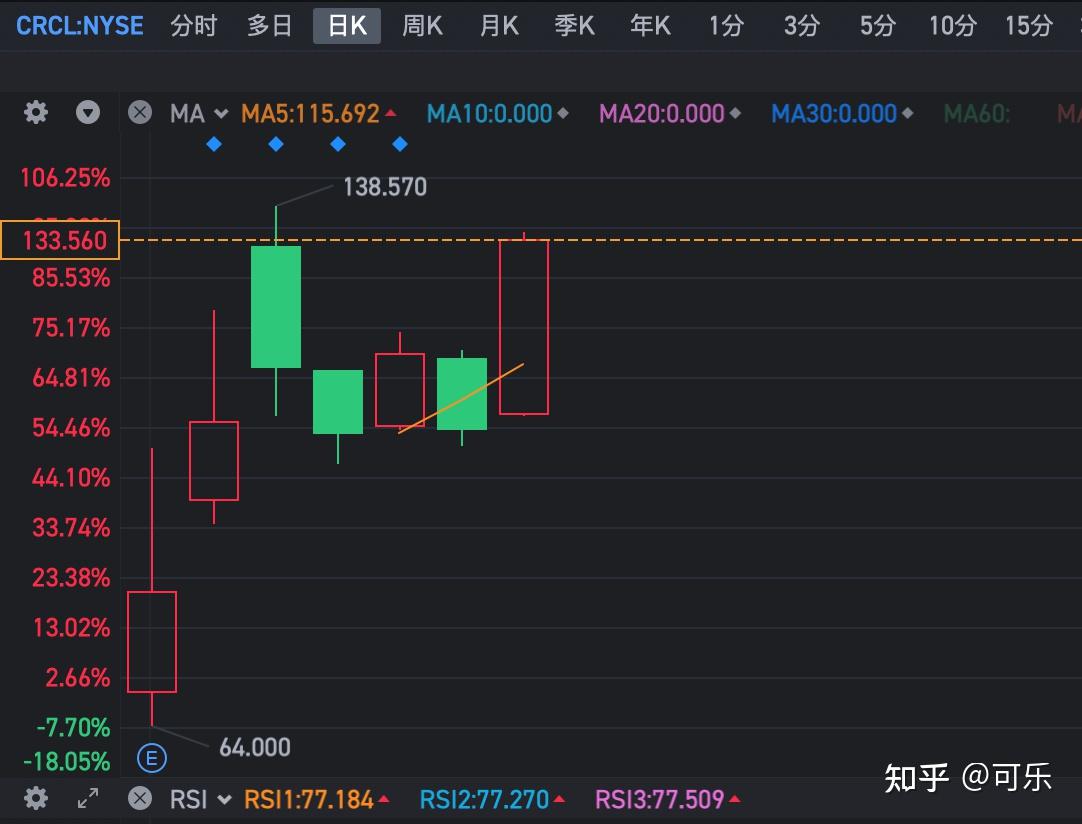Expand the circle down-arrow next to the gear

pyautogui.click(x=88, y=113)
